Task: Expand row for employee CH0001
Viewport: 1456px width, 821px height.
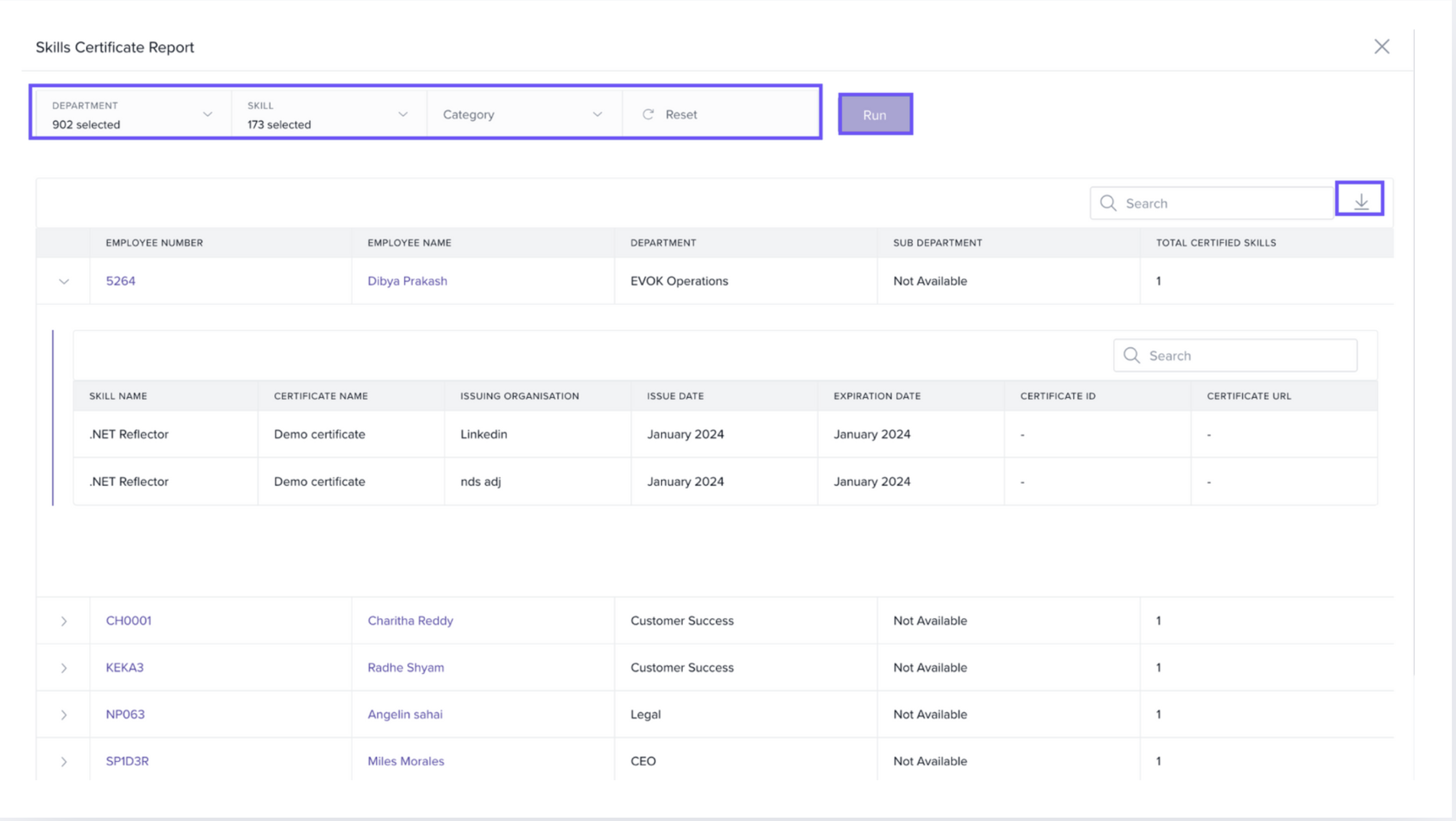Action: (x=64, y=621)
